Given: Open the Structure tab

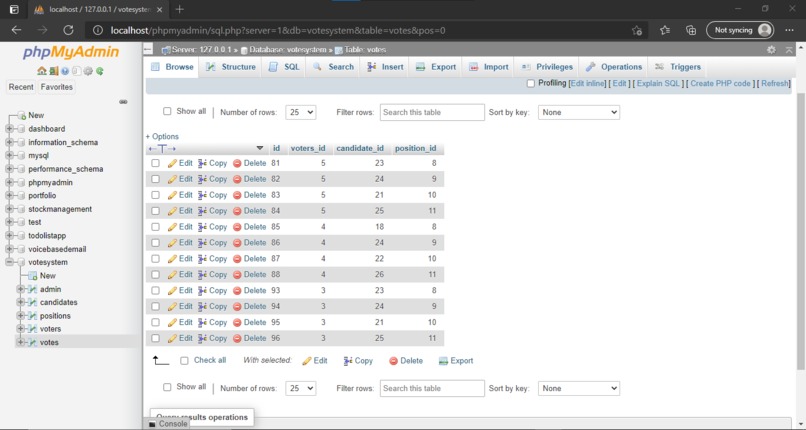Looking at the screenshot, I should click(x=231, y=67).
